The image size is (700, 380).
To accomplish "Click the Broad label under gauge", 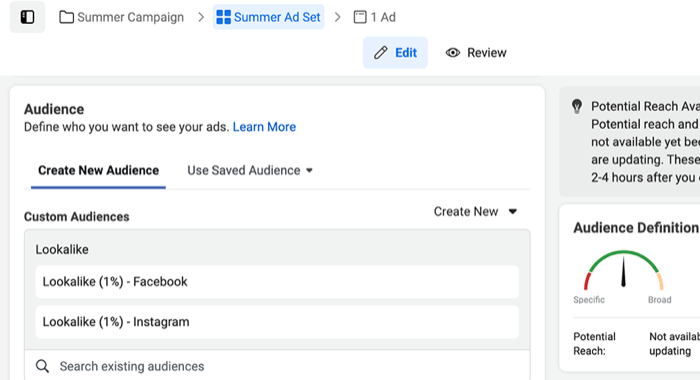I will (x=659, y=300).
